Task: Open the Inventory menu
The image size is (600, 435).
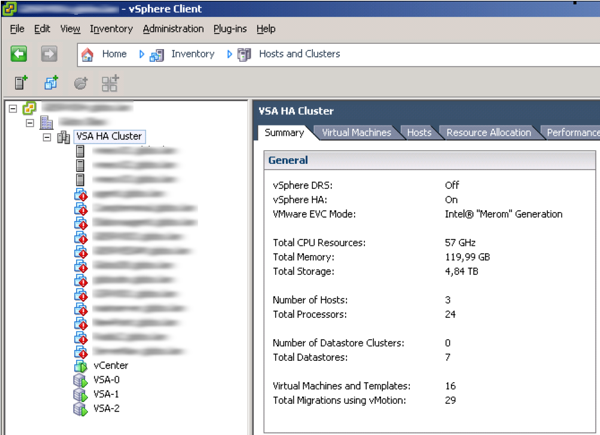Action: [x=111, y=29]
